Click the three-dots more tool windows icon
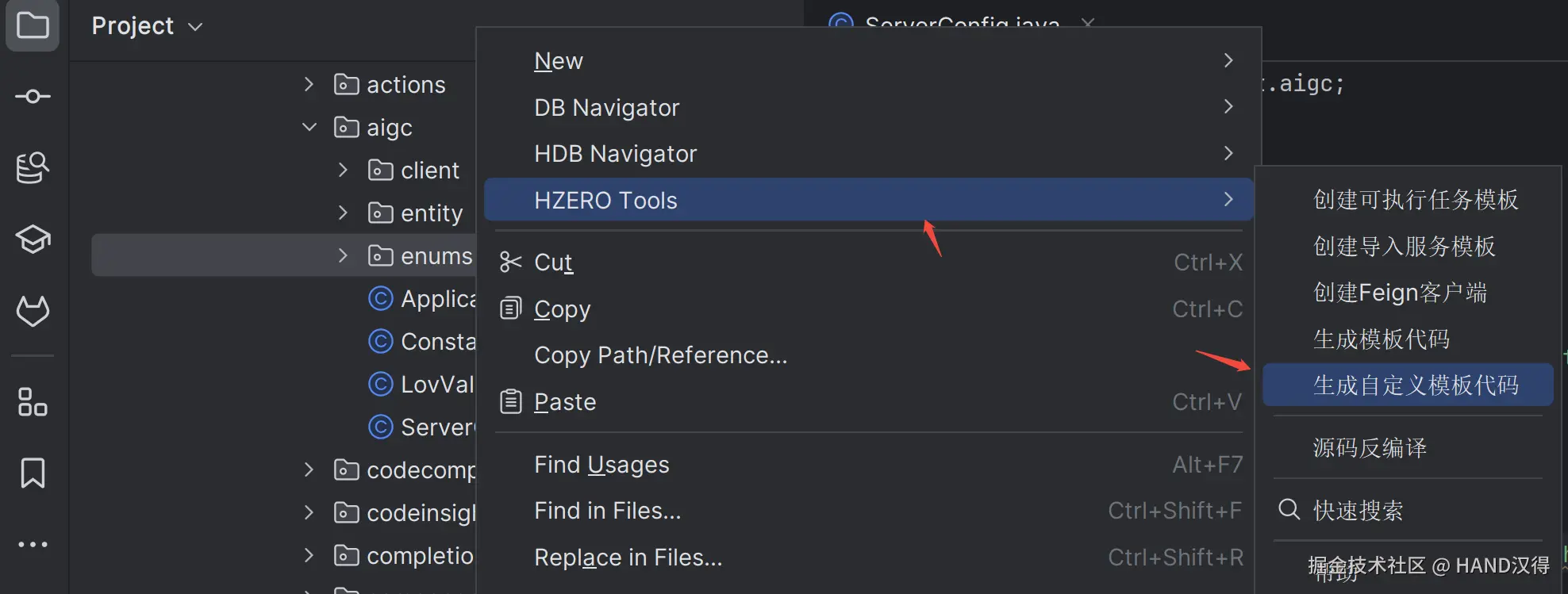This screenshot has width=1568, height=594. click(33, 545)
